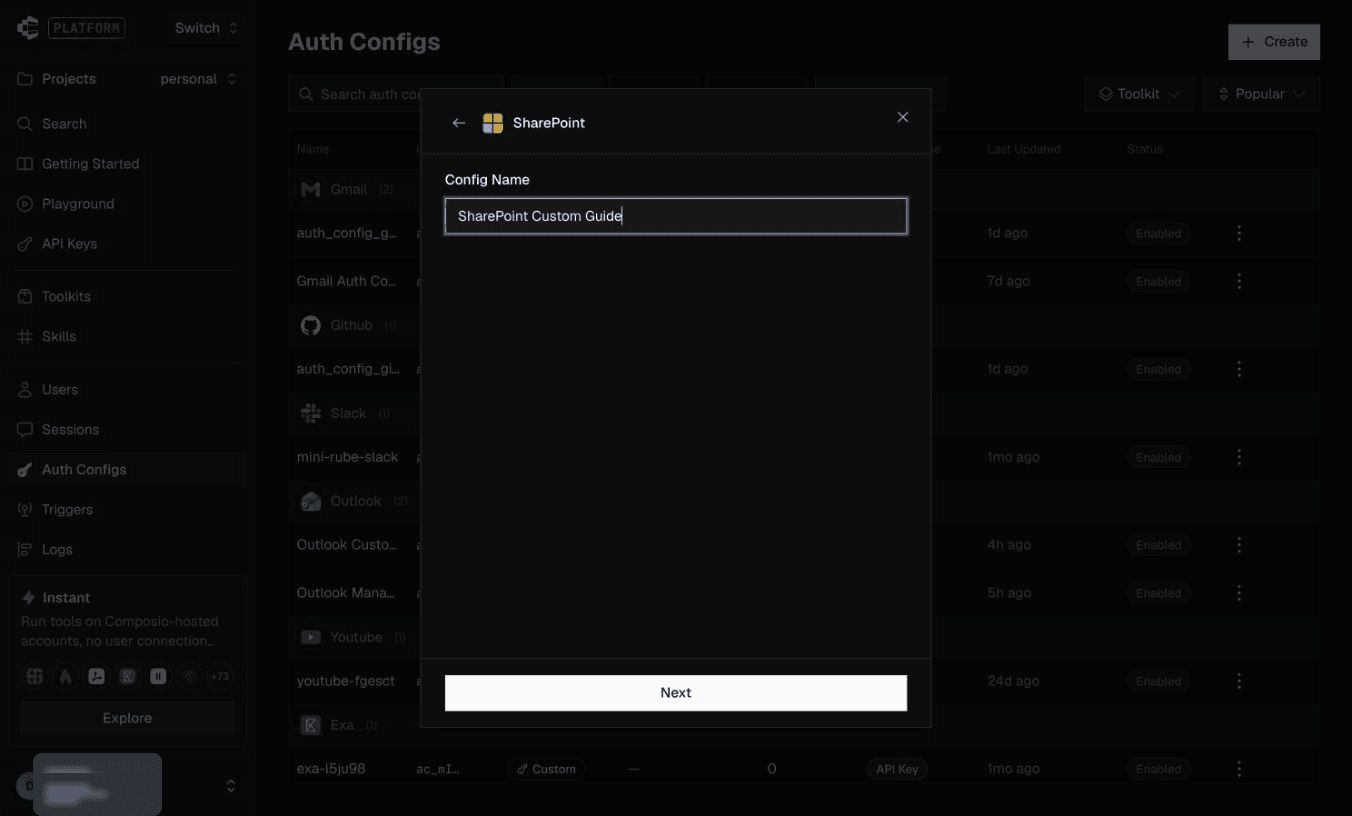Close the SharePoint config dialog

coord(903,117)
